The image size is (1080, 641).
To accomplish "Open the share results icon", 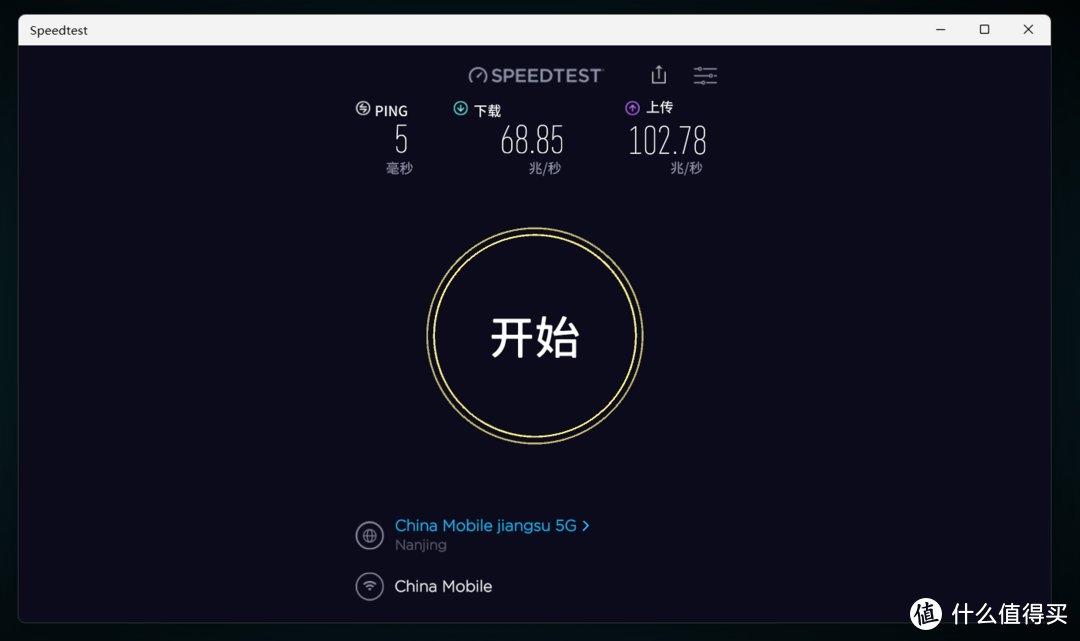I will tap(658, 74).
